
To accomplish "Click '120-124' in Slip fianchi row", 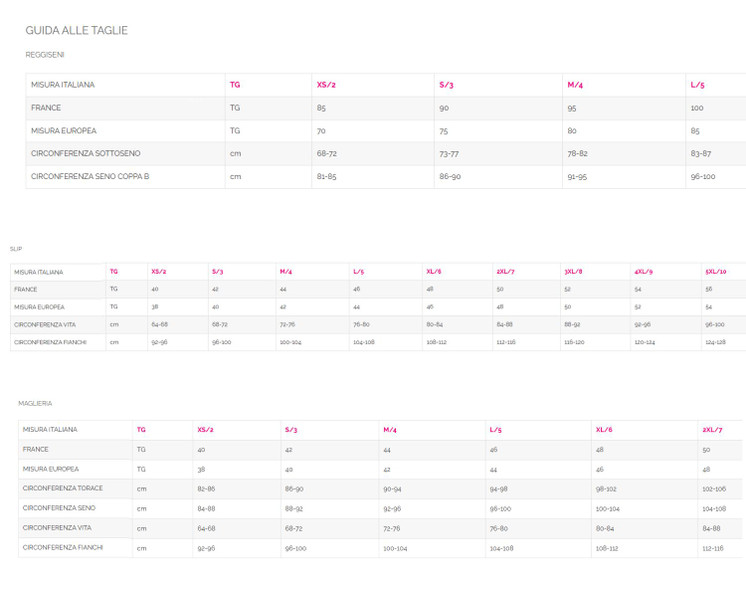I will [x=645, y=342].
